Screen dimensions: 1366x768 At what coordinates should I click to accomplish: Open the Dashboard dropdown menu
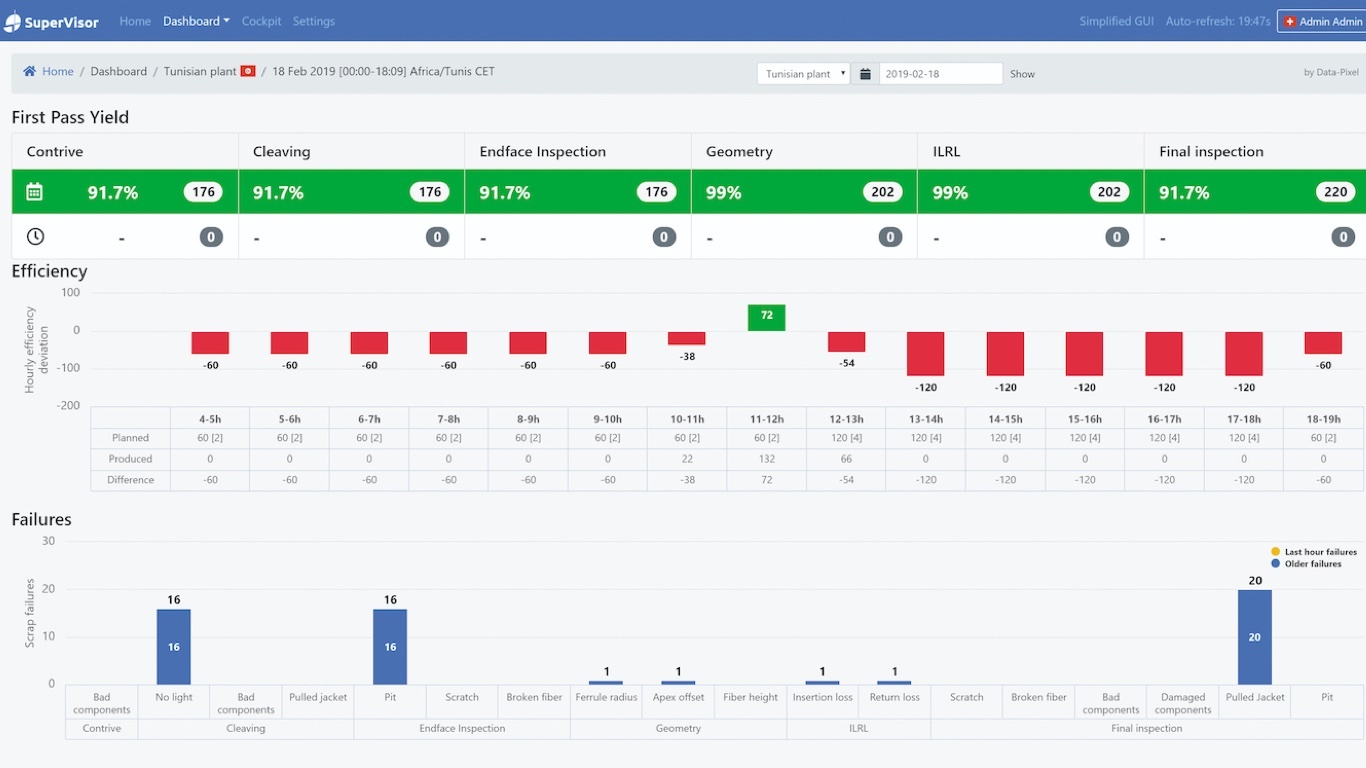point(196,21)
